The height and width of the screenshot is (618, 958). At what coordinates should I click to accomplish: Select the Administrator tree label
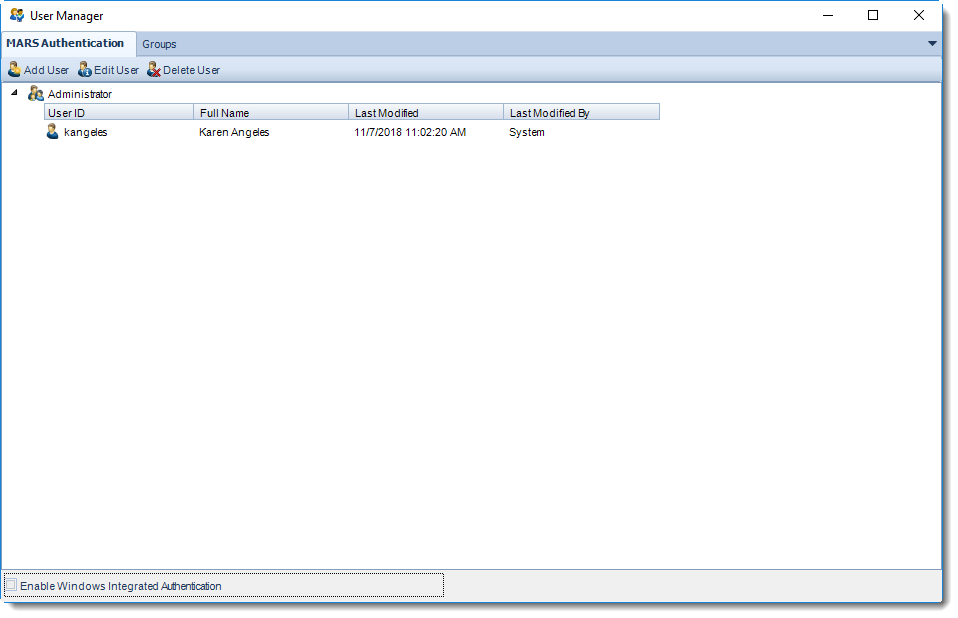tap(80, 94)
